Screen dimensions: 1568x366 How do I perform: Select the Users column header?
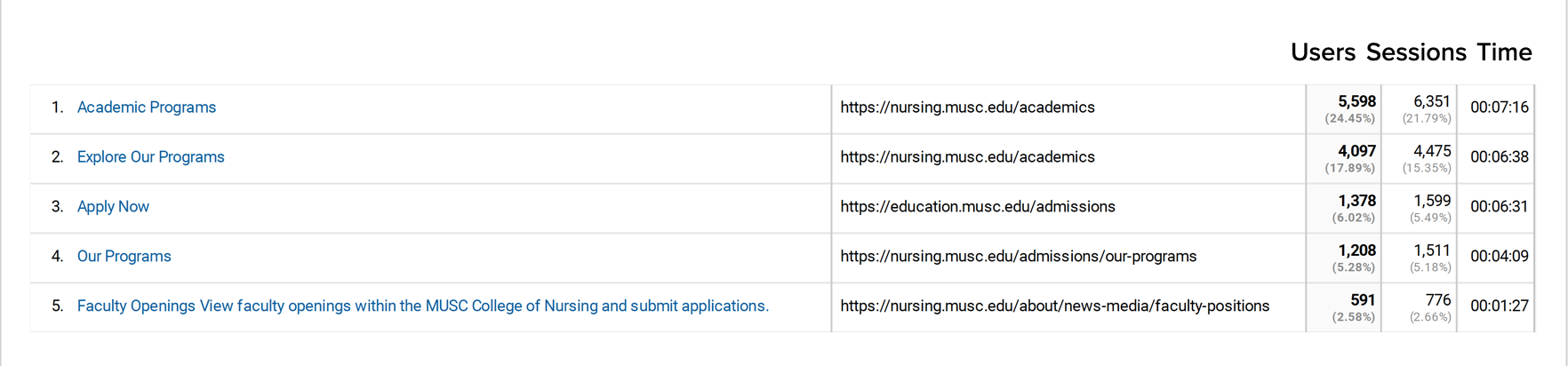pyautogui.click(x=1323, y=52)
